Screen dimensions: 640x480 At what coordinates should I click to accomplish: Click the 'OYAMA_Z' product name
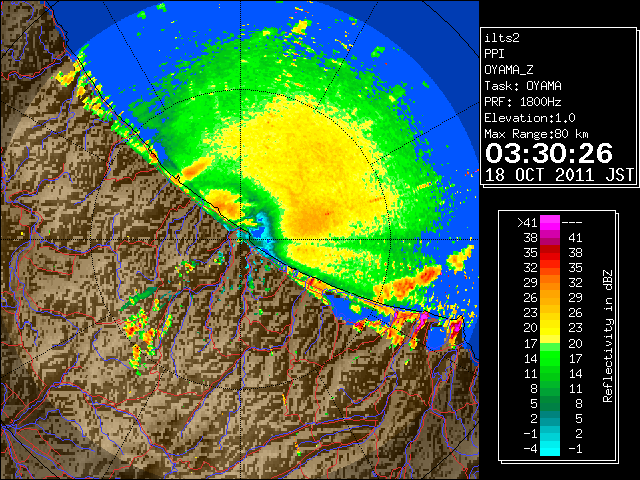[x=509, y=70]
